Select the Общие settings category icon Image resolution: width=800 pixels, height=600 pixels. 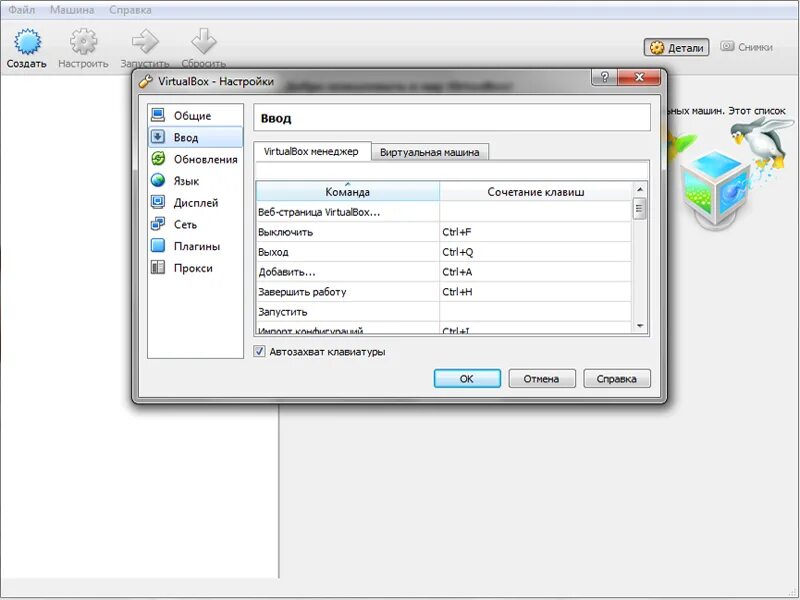pyautogui.click(x=158, y=115)
